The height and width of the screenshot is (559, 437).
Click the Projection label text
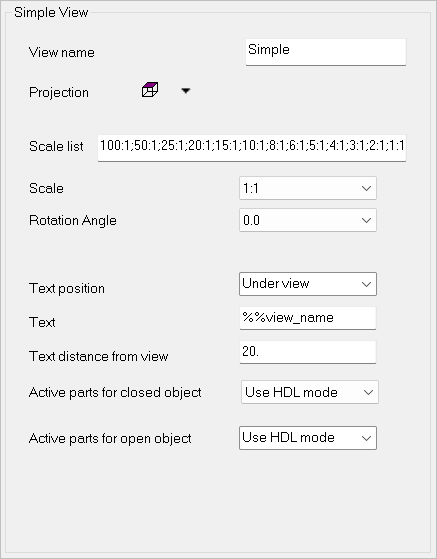coord(59,92)
